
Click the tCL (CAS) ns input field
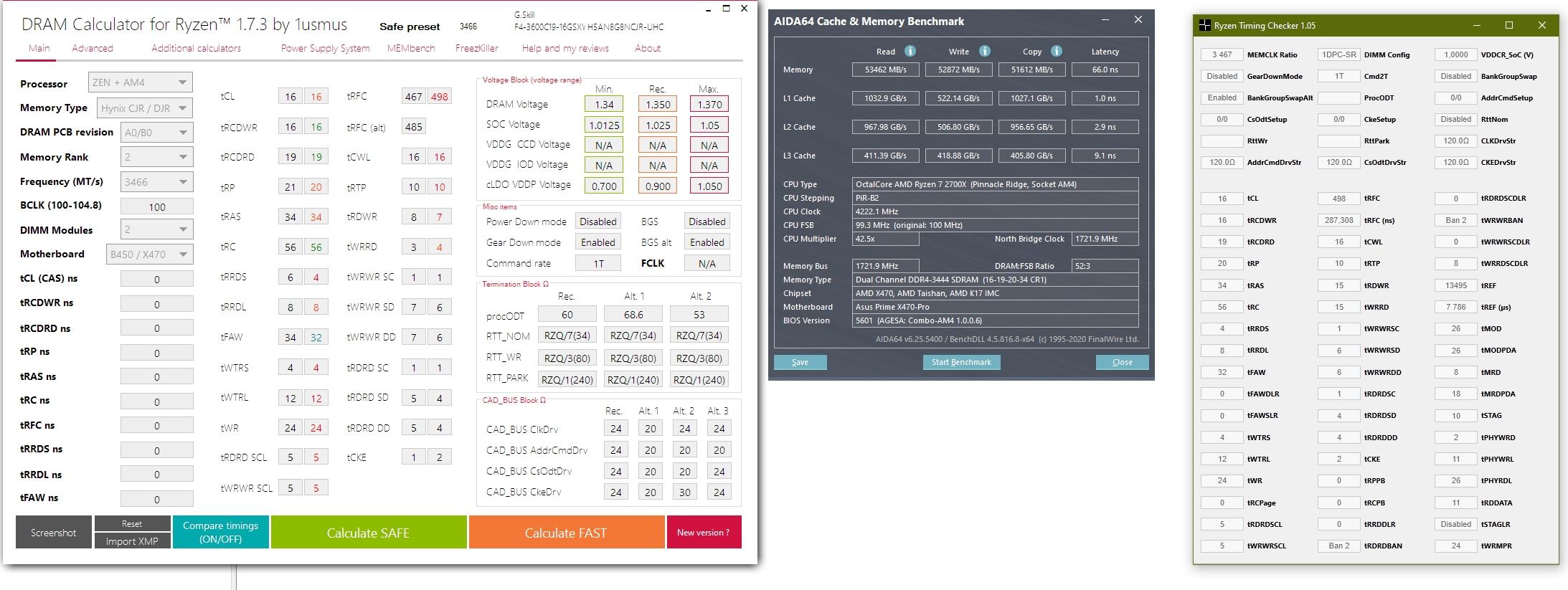[x=156, y=280]
